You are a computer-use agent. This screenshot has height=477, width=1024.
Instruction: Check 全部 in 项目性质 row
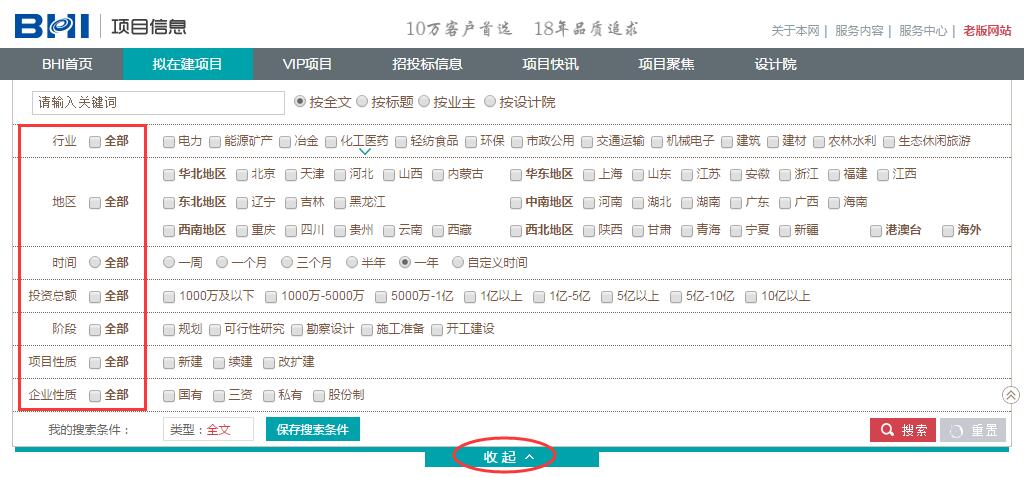[95, 362]
